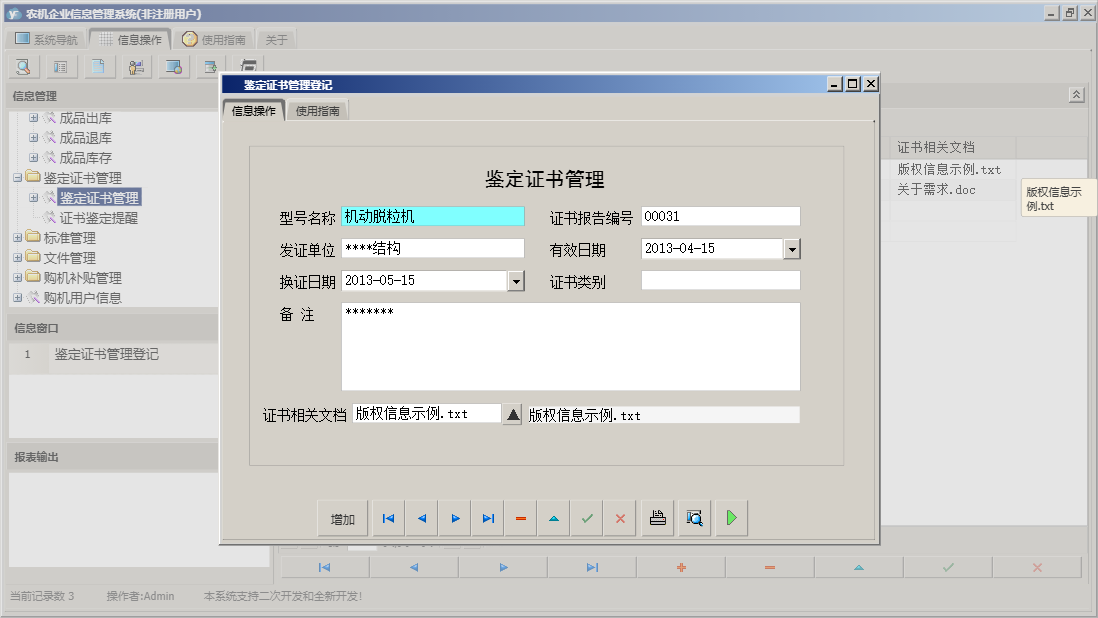Click the list view icon in main toolbar

61,67
